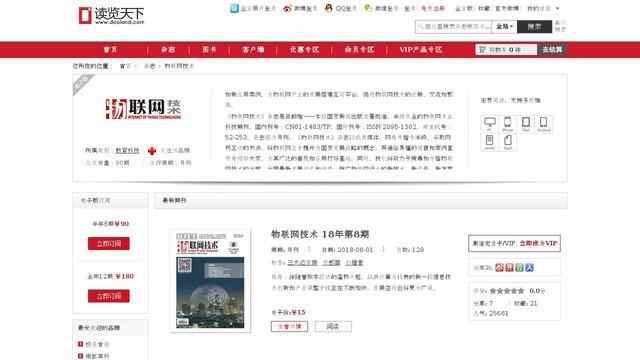
Task: Click the light-blue login icon at top-bar start
Action: 234,8
